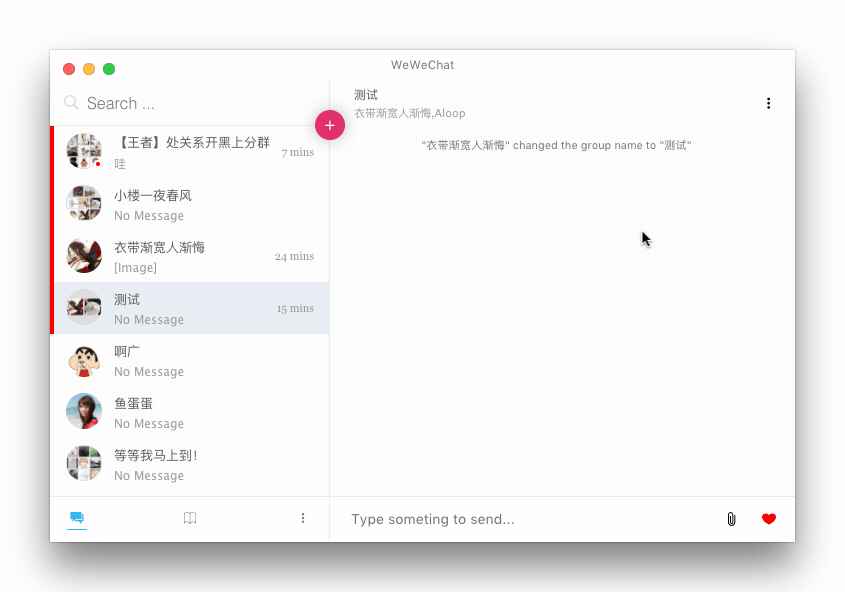Open the 小楼一夜春风 conversation
Viewport: 845px width, 592px height.
coord(191,204)
